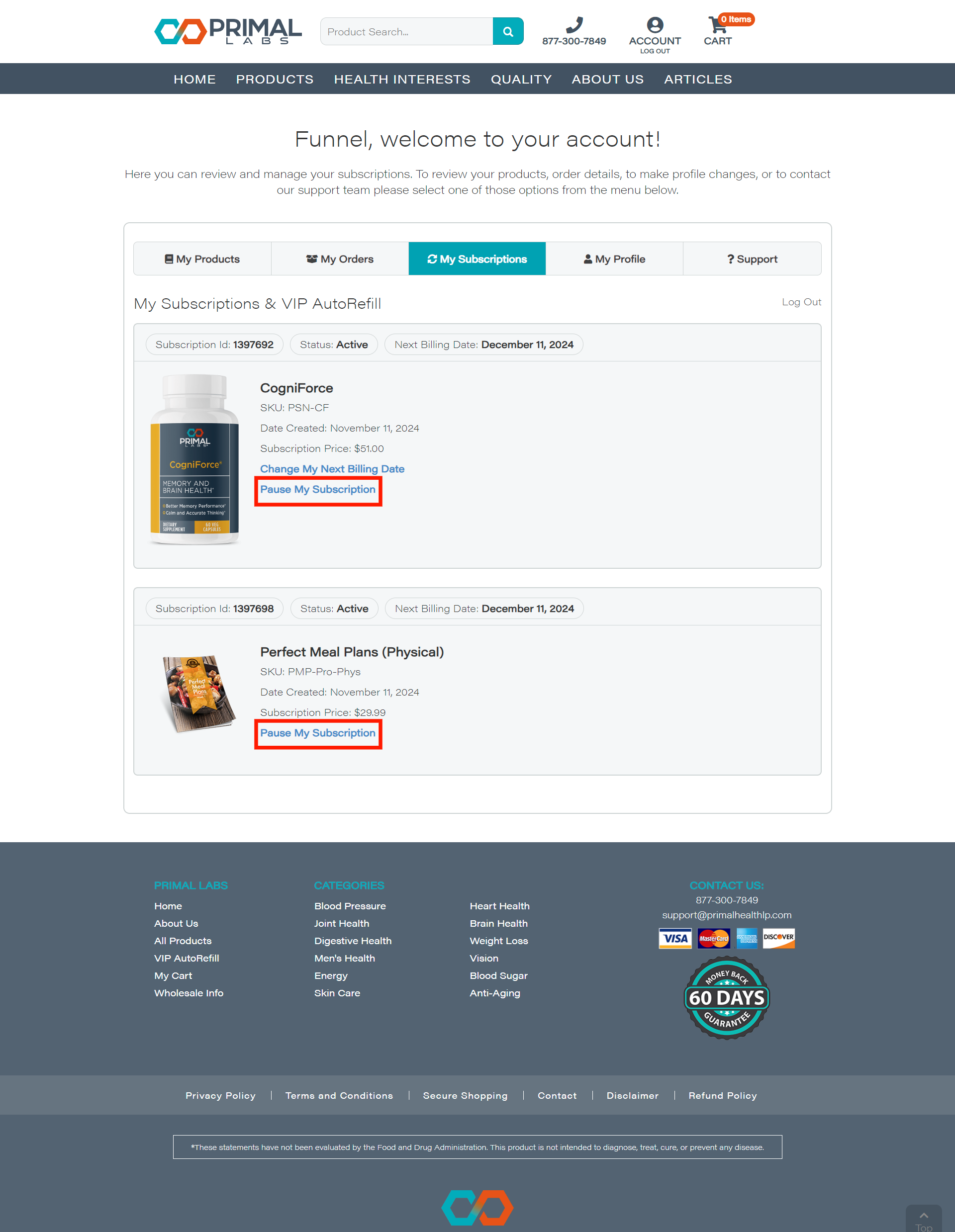Screen dimensions: 955x1232
Task: Open the Support tab
Action: (752, 259)
